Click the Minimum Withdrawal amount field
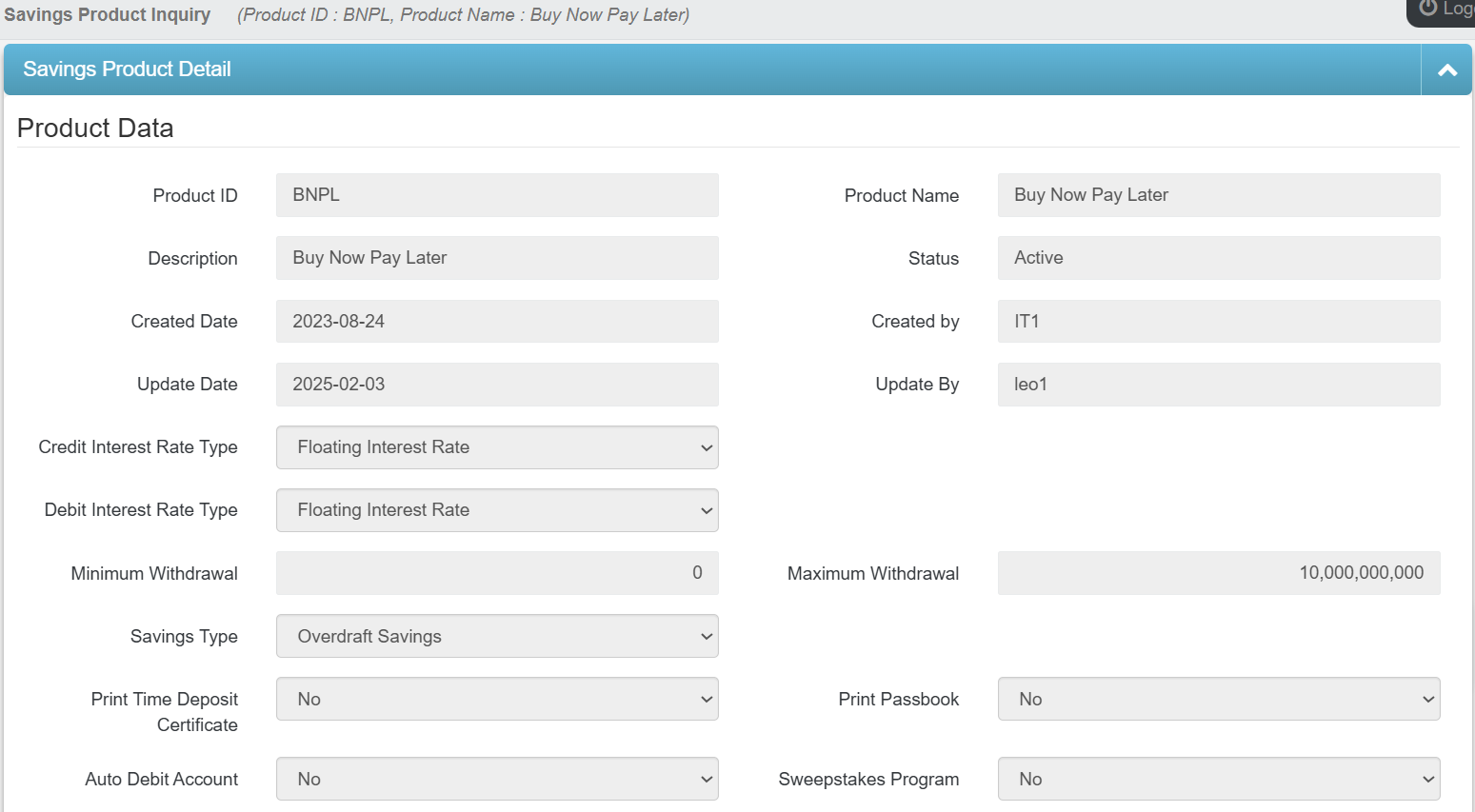Screen dimensions: 1475x812 click(x=496, y=573)
